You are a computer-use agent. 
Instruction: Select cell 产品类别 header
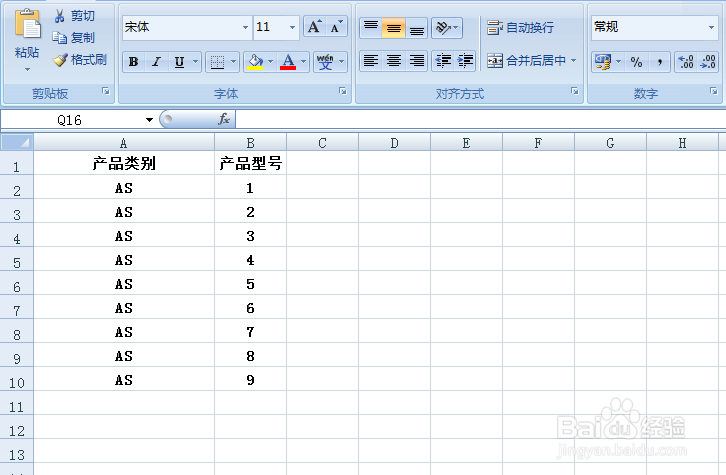124,163
